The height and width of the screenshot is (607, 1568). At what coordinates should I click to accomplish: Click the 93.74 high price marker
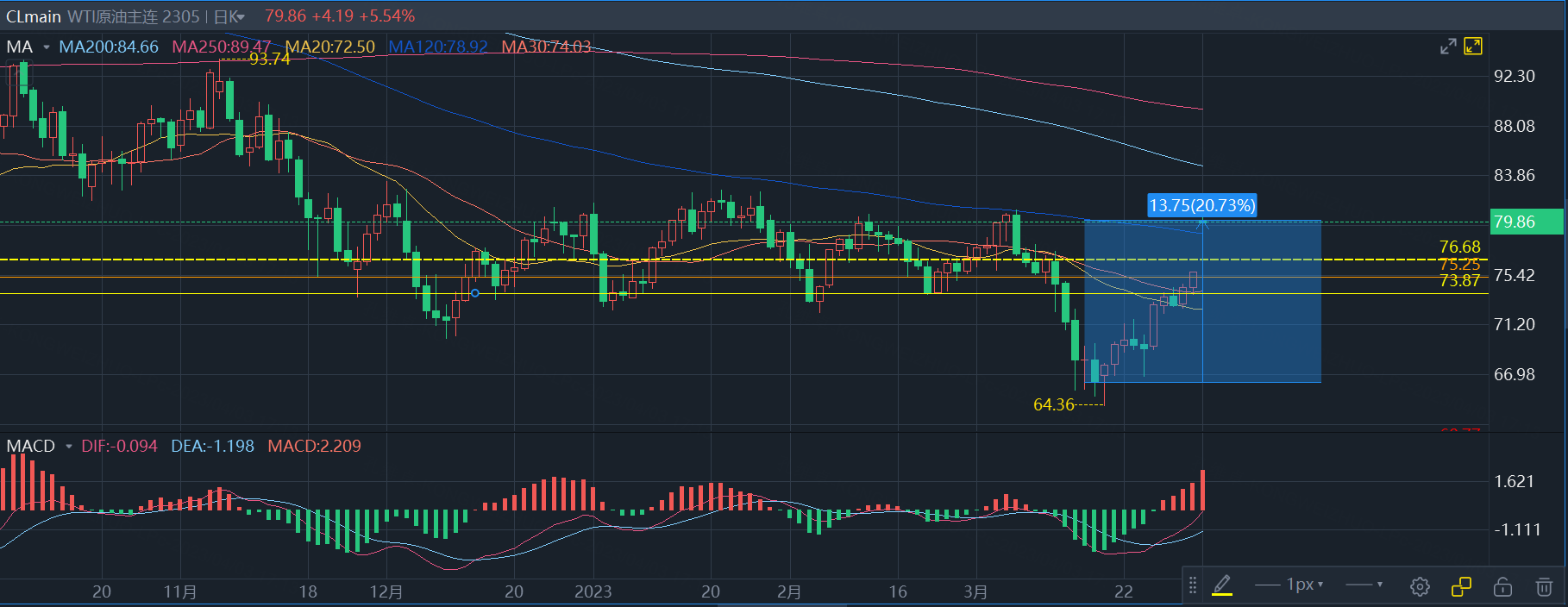(x=270, y=59)
